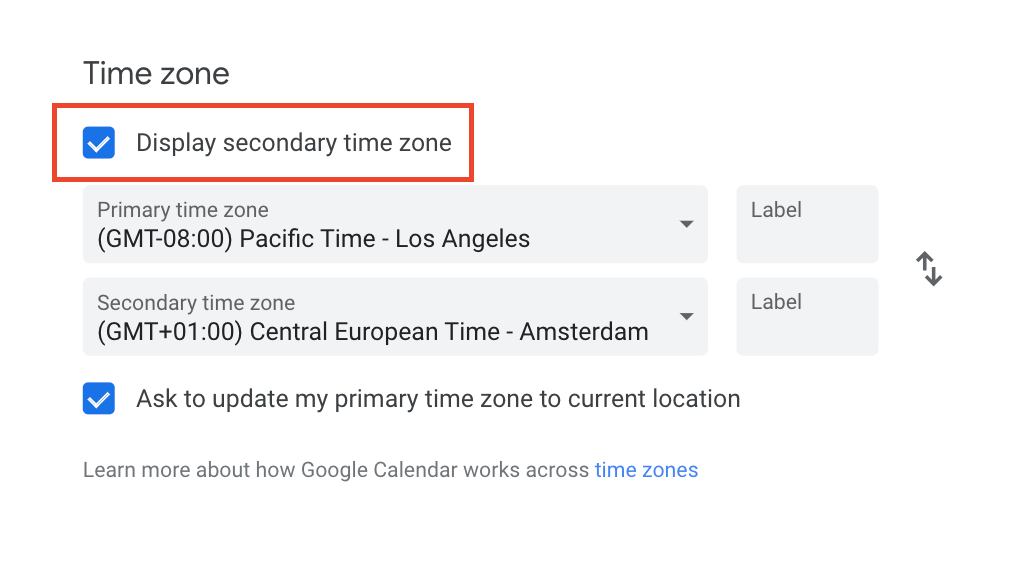
Task: Expand the Secondary time zone dropdown arrow
Action: pyautogui.click(x=686, y=317)
